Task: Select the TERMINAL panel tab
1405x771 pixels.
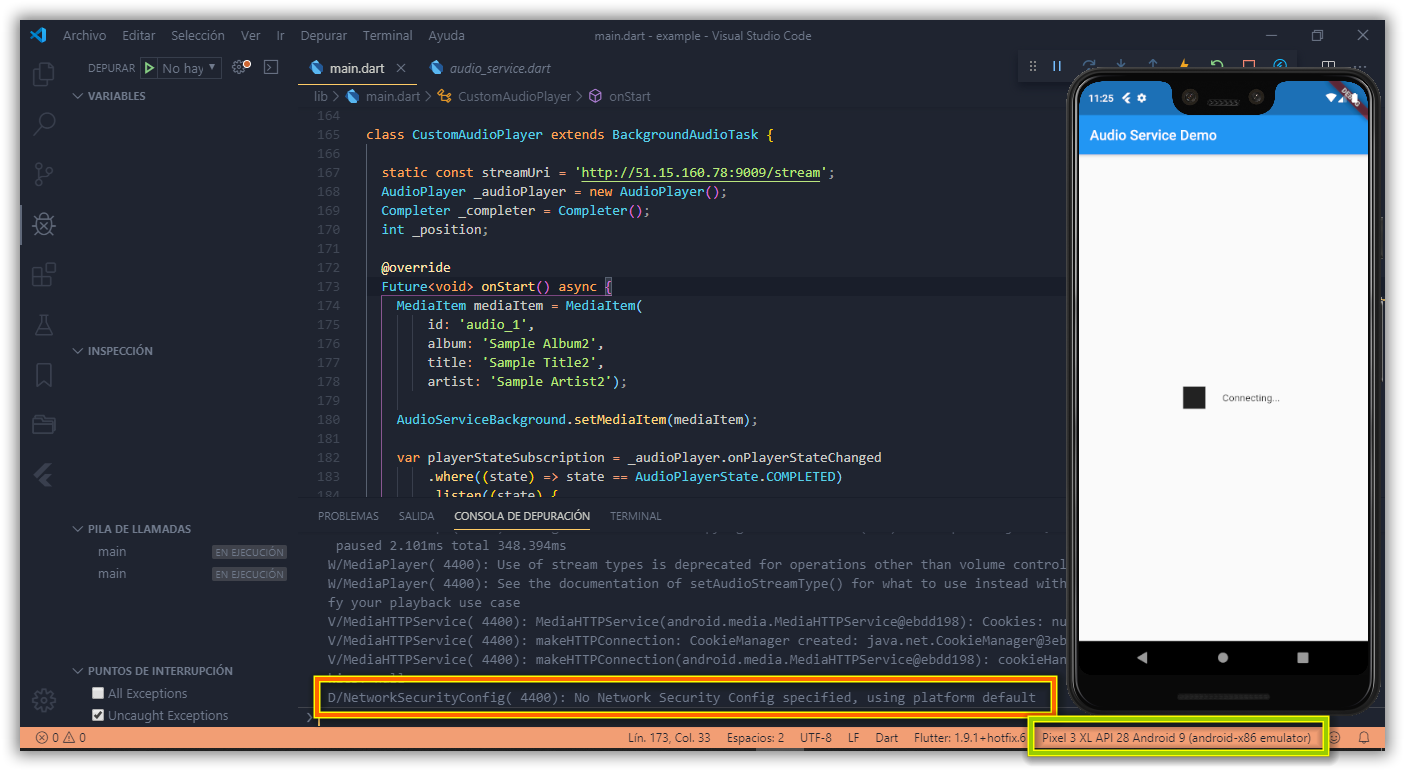Action: point(635,516)
